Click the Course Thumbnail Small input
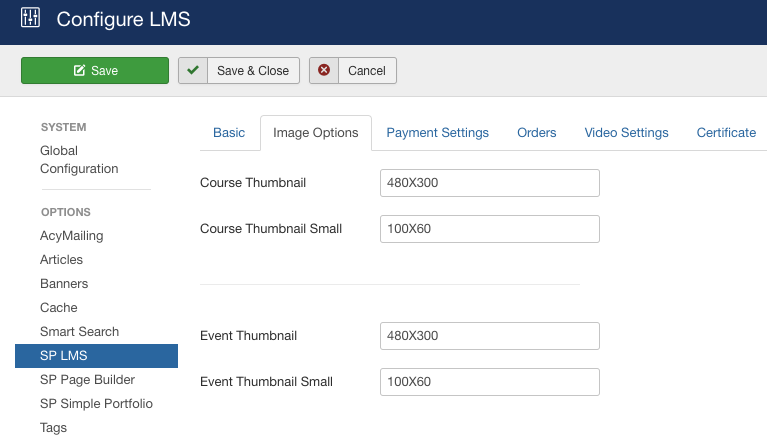The width and height of the screenshot is (767, 442). pyautogui.click(x=489, y=229)
